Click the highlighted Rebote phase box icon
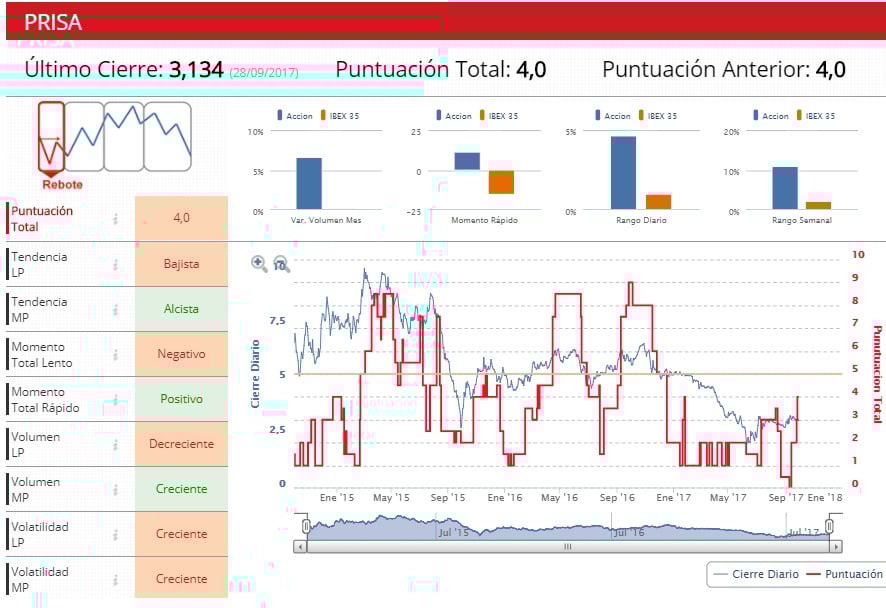 click(51, 139)
